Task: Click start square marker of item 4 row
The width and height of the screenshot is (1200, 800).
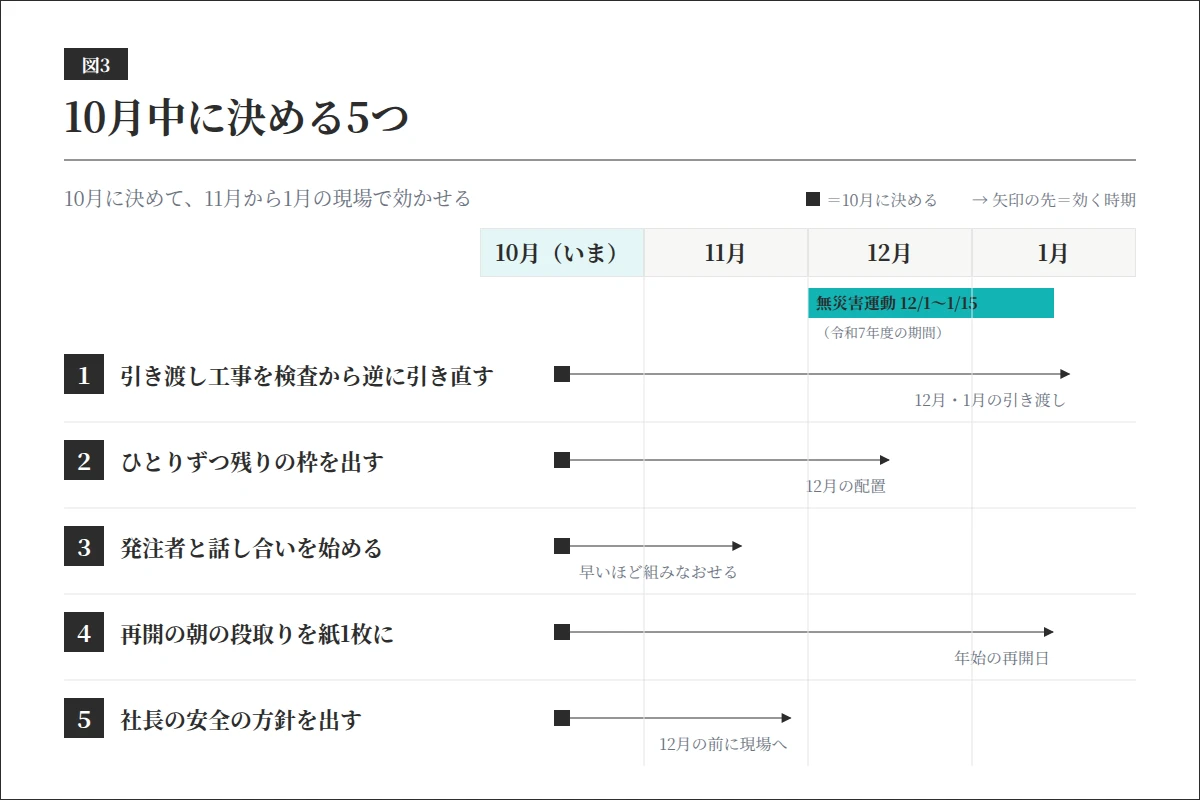Action: click(x=562, y=632)
